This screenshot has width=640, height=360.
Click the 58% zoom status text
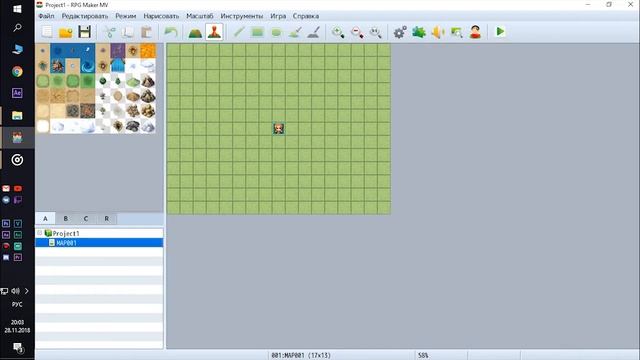point(423,356)
